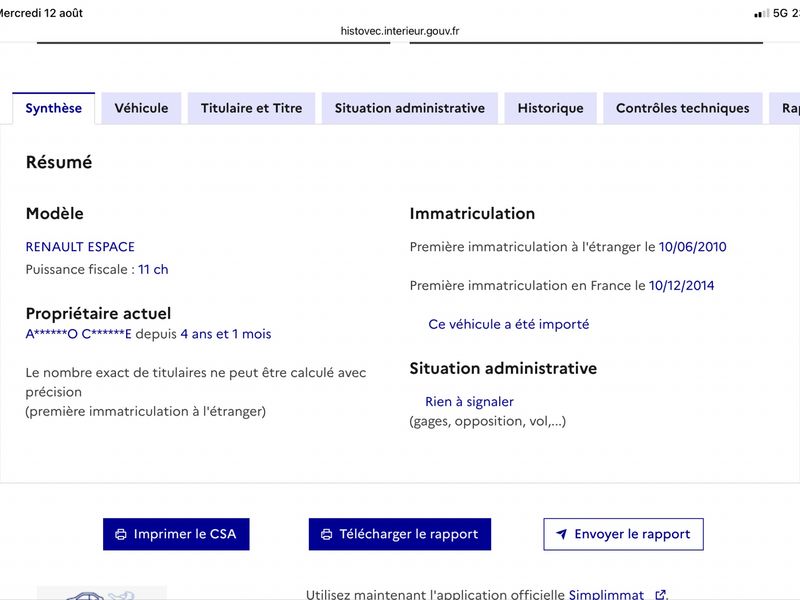This screenshot has width=800, height=600.
Task: Click the printer icon in Imprimer le CSA
Action: [x=121, y=534]
